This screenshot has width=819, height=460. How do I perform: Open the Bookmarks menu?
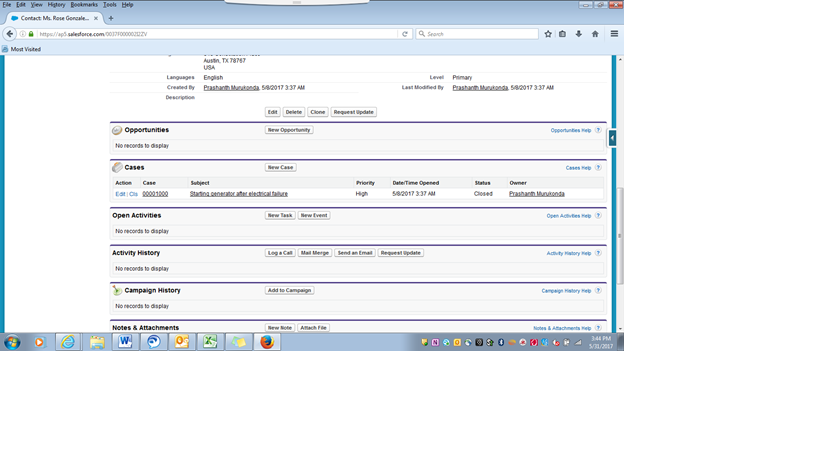tap(84, 5)
